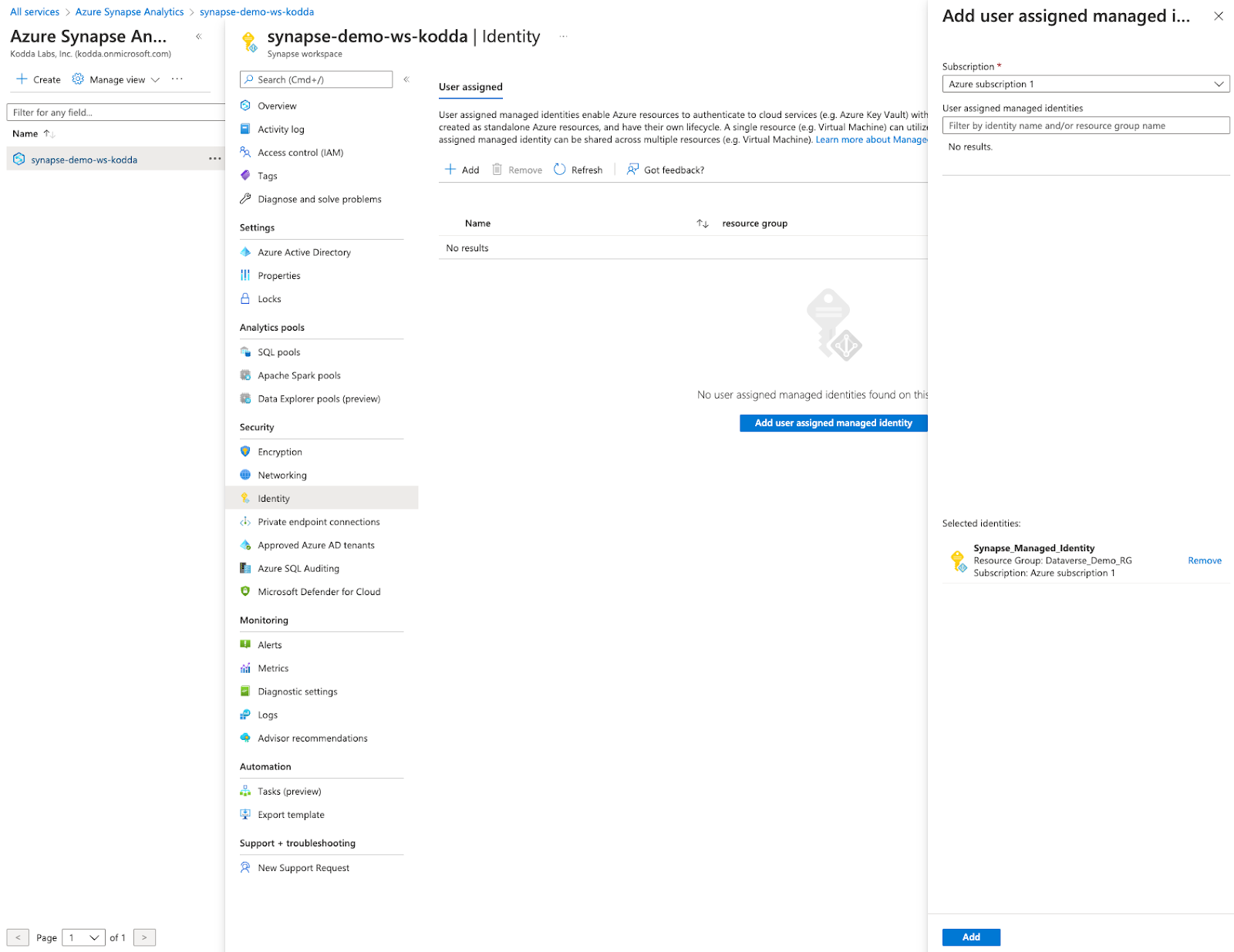Open more options beside Identity title

click(564, 36)
